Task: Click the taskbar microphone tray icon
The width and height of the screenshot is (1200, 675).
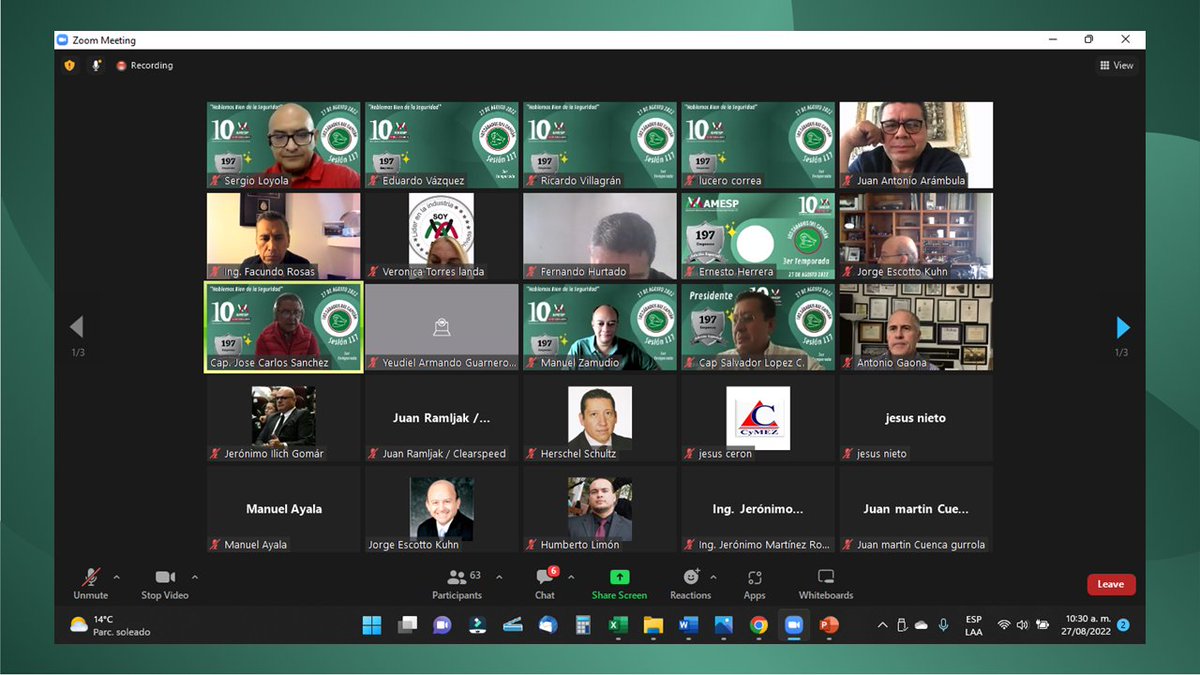Action: [943, 625]
